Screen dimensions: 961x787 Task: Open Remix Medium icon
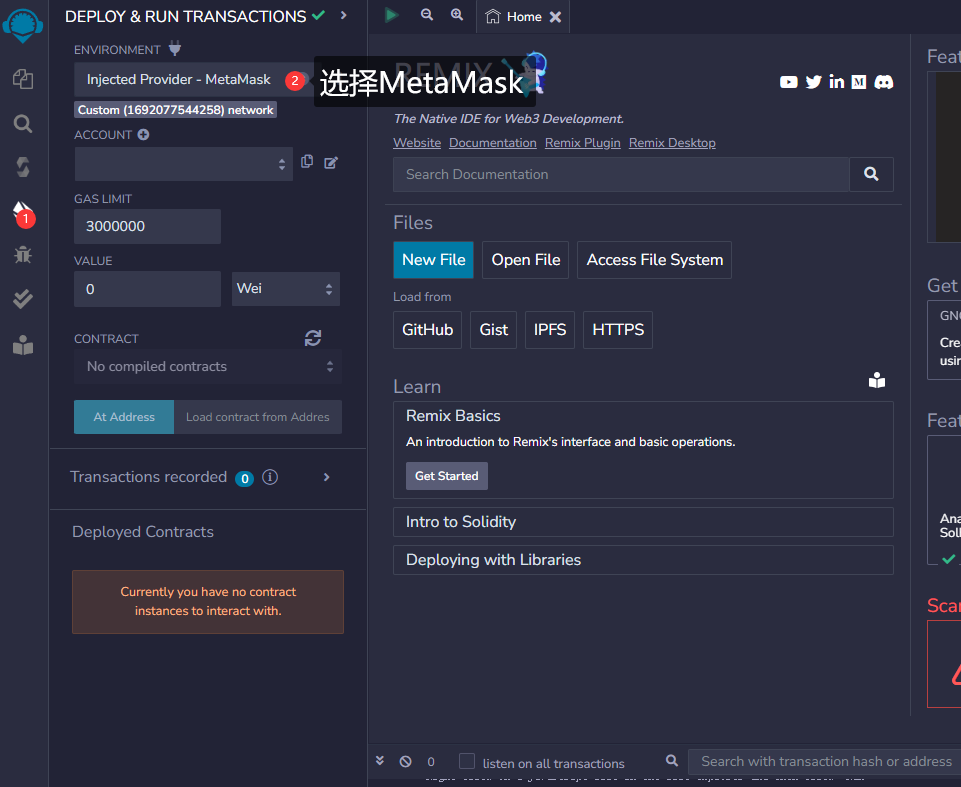(859, 82)
